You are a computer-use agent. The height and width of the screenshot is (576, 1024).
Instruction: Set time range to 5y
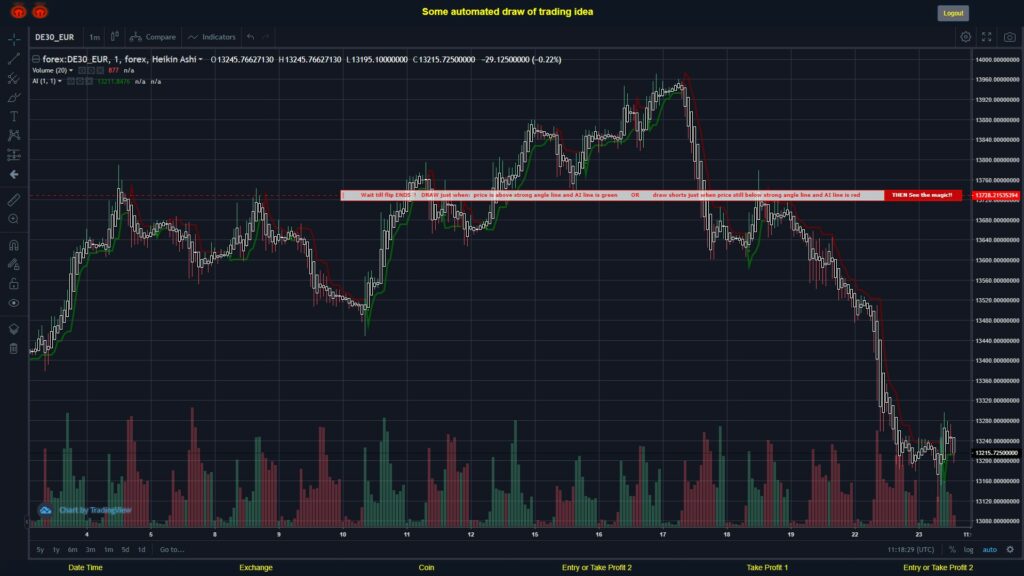point(40,550)
